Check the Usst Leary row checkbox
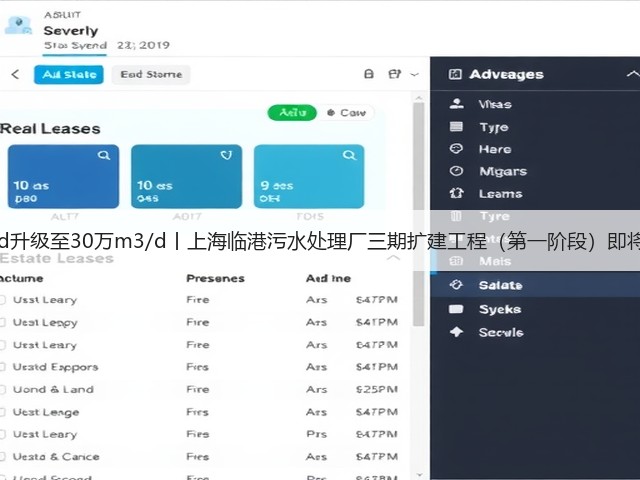Image resolution: width=640 pixels, height=480 pixels. (2, 300)
